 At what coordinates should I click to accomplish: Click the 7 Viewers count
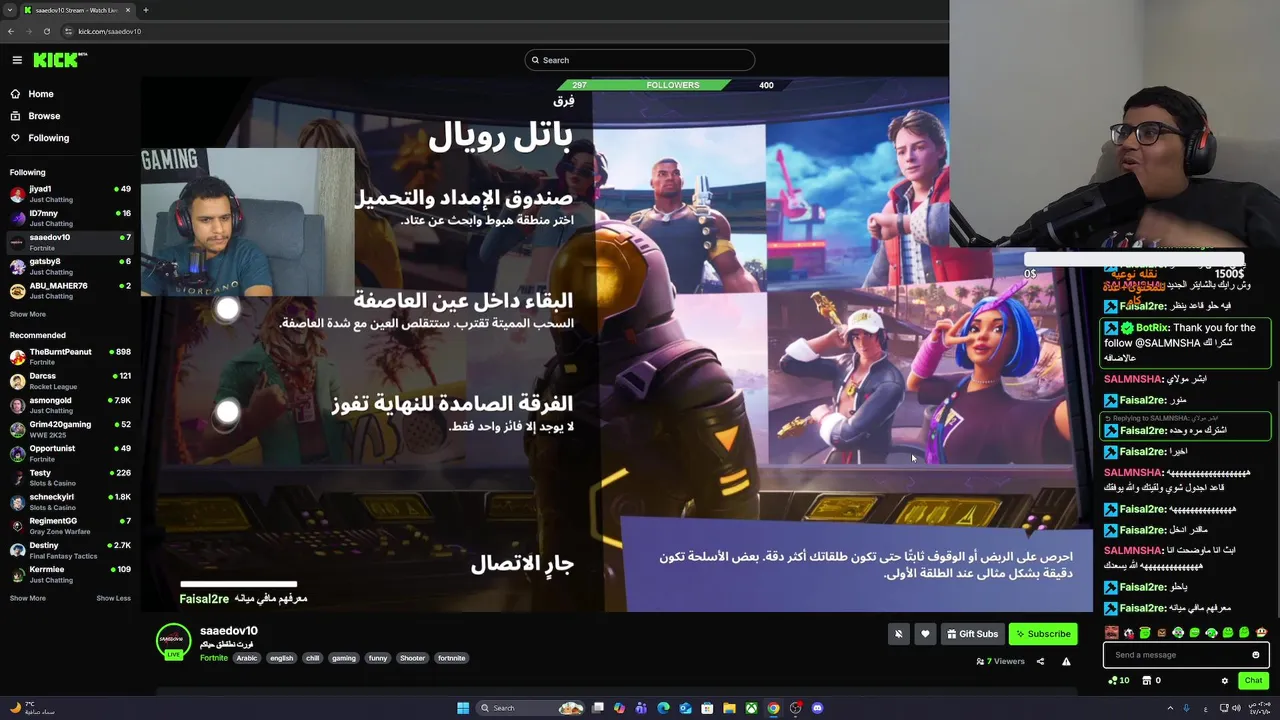(x=1001, y=661)
